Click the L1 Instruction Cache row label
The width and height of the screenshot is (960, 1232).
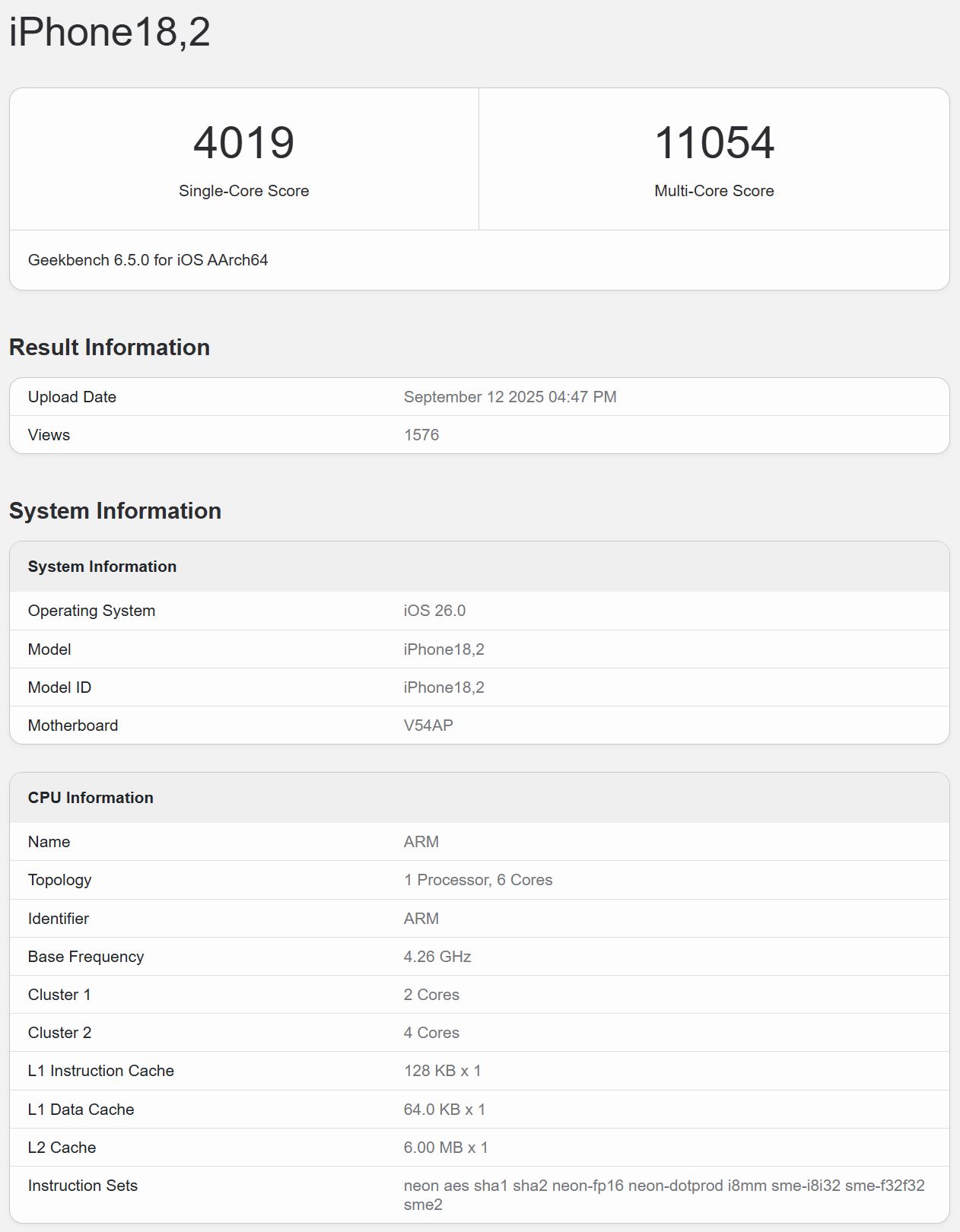101,1071
